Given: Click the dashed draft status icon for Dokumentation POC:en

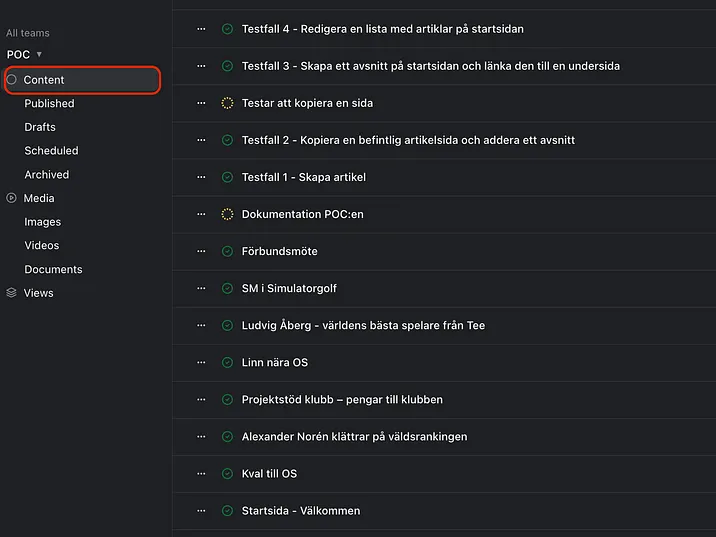Looking at the screenshot, I should click(x=227, y=214).
